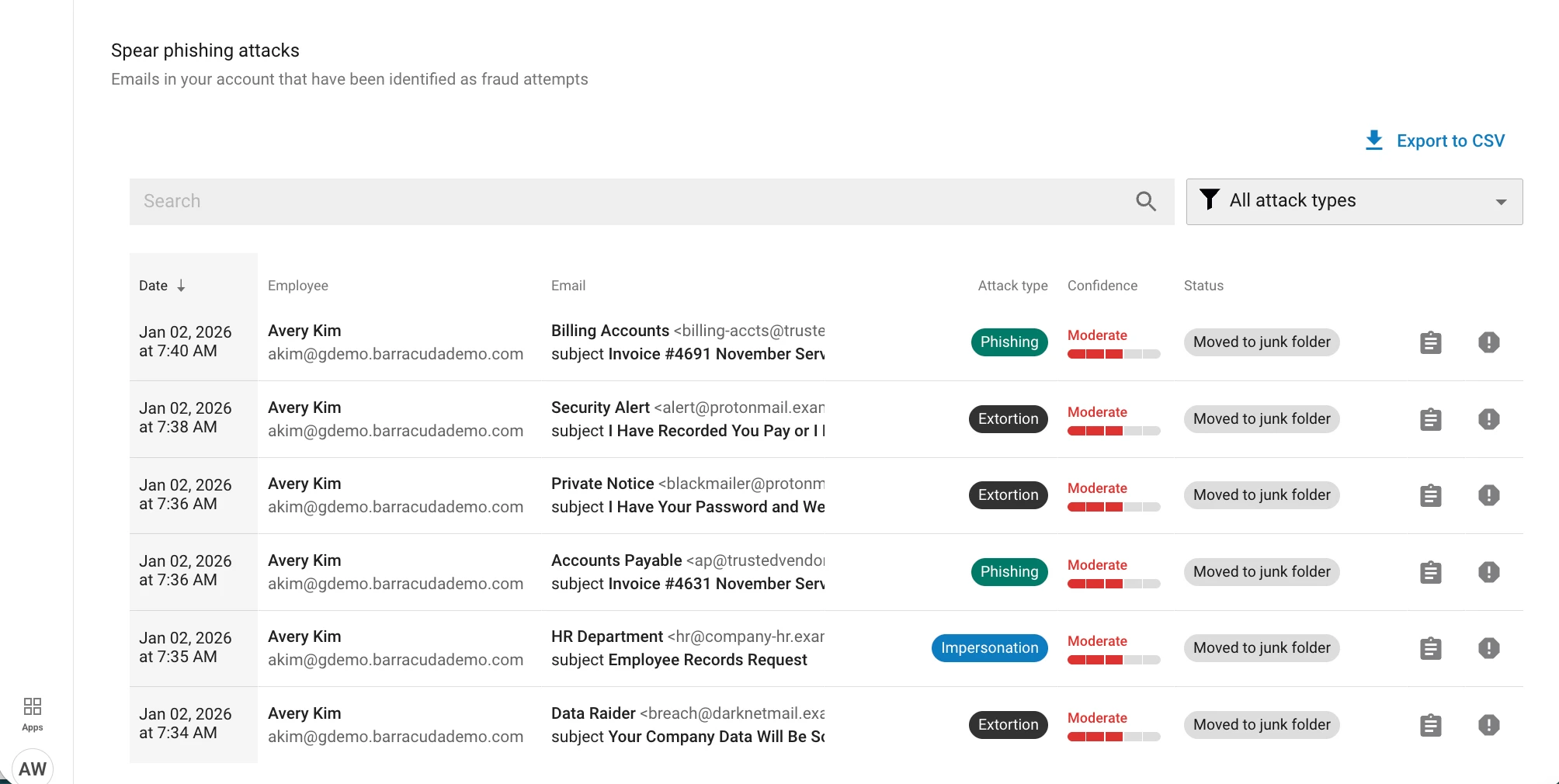The height and width of the screenshot is (784, 1559).
Task: Click the search magnifier icon
Action: [x=1146, y=202]
